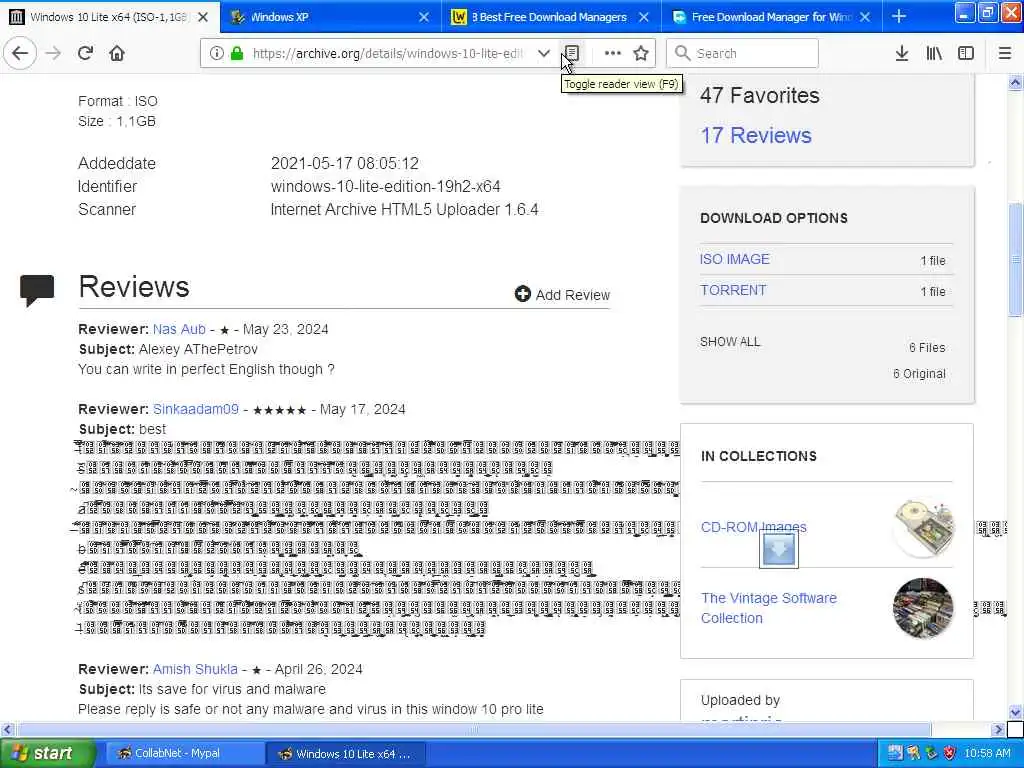The height and width of the screenshot is (768, 1024).
Task: Click the horizontal scrollbar right arrow
Action: (x=998, y=729)
